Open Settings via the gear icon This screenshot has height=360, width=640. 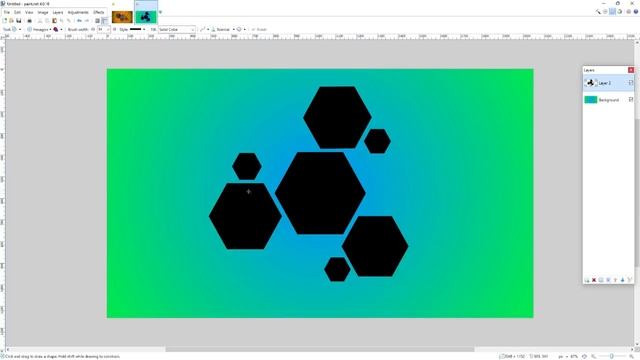coord(629,12)
